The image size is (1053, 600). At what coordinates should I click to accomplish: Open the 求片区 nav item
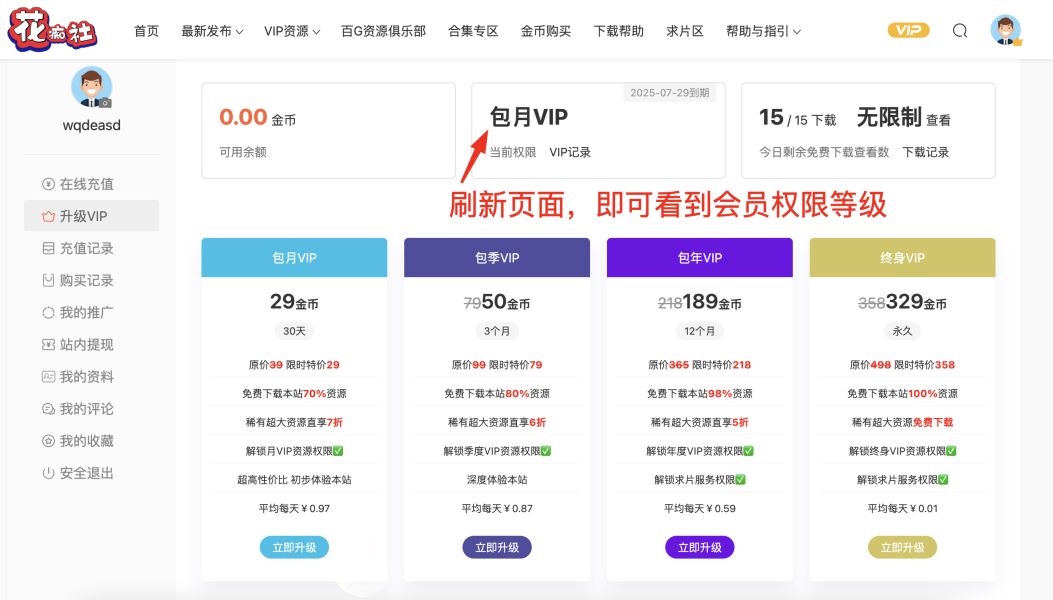(x=685, y=31)
